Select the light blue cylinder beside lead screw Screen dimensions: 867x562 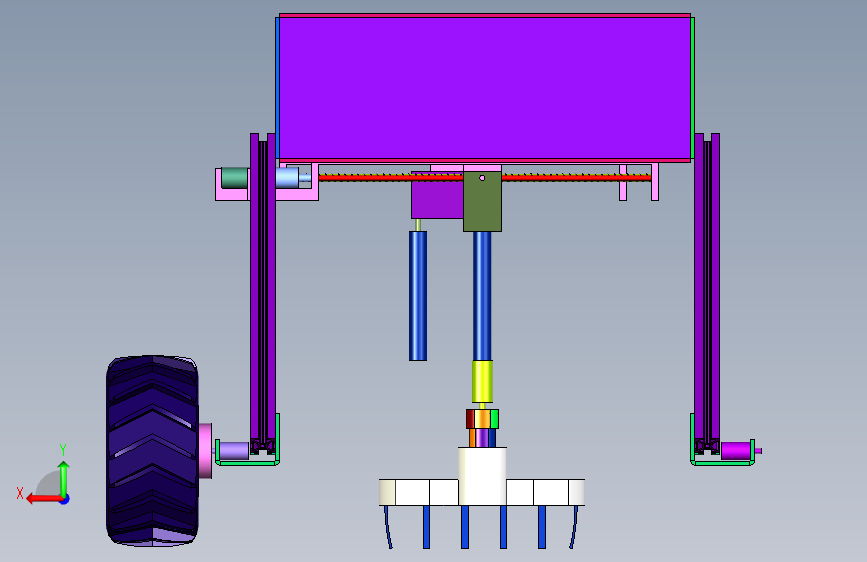(287, 178)
